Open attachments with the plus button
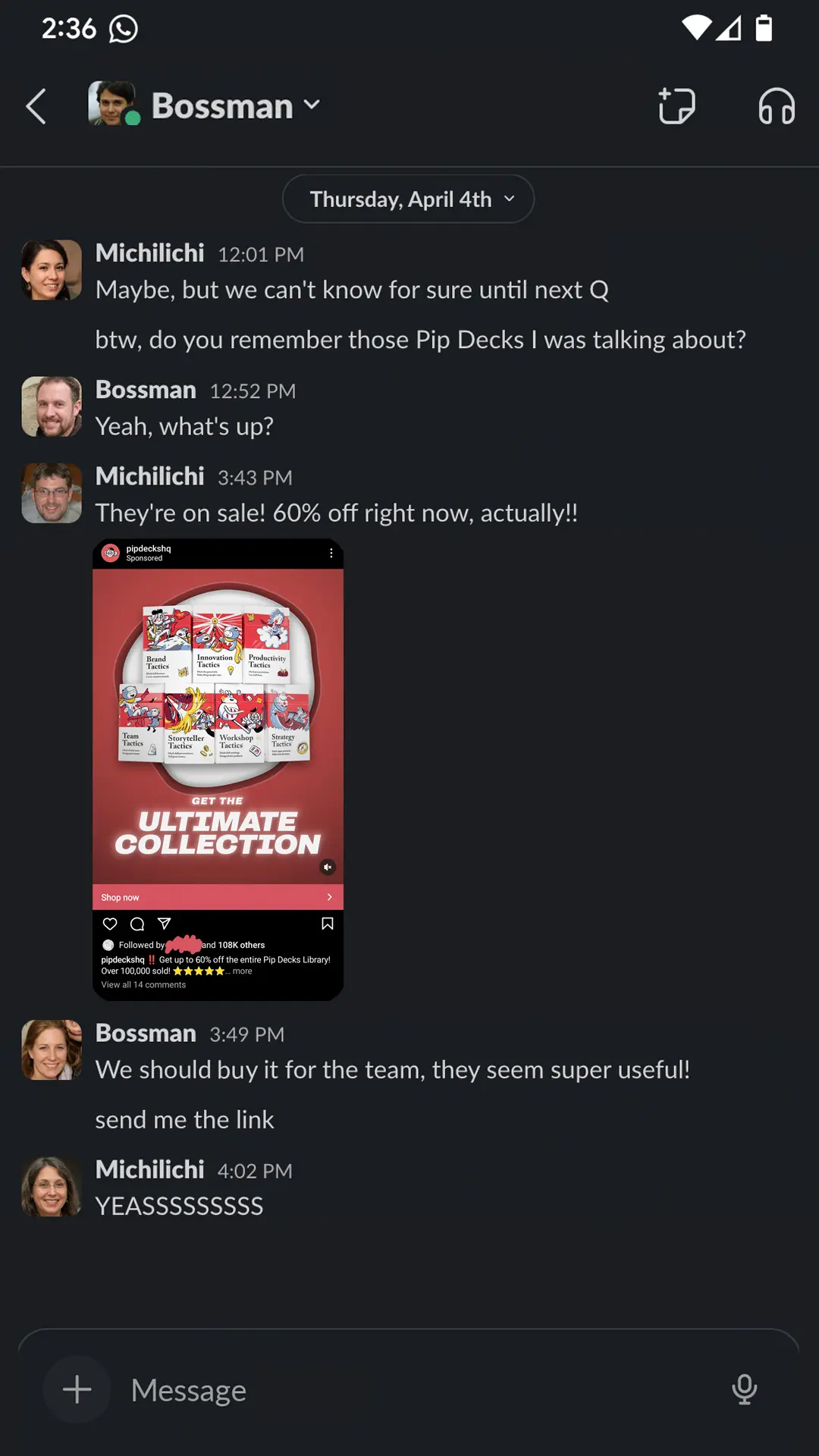 [x=77, y=1389]
